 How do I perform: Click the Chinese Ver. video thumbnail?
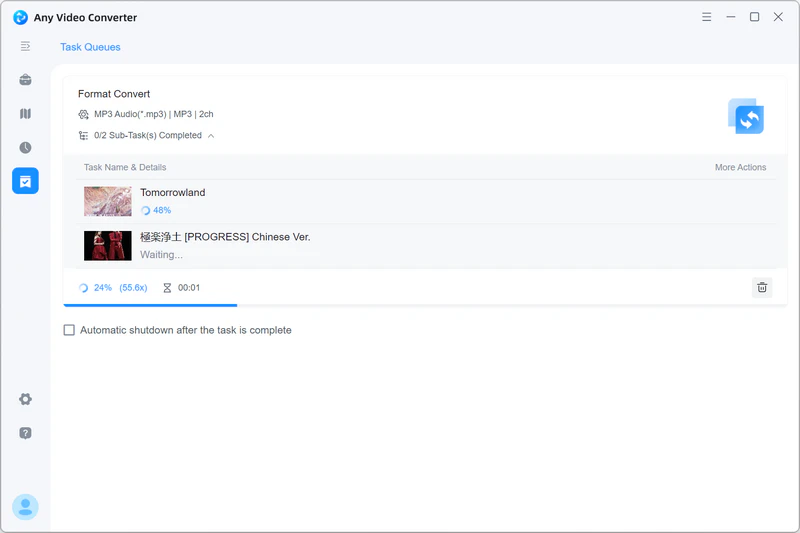(107, 245)
